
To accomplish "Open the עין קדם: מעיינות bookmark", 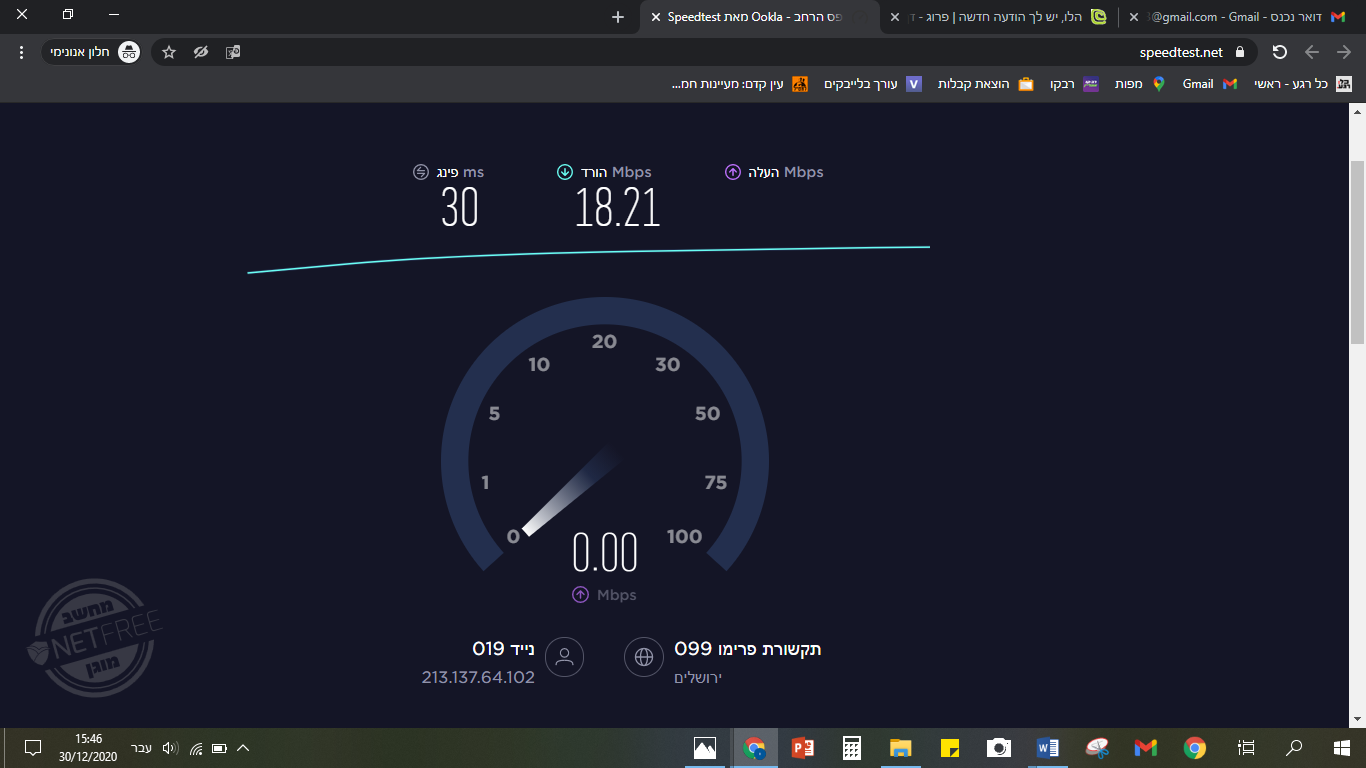I will coord(740,84).
